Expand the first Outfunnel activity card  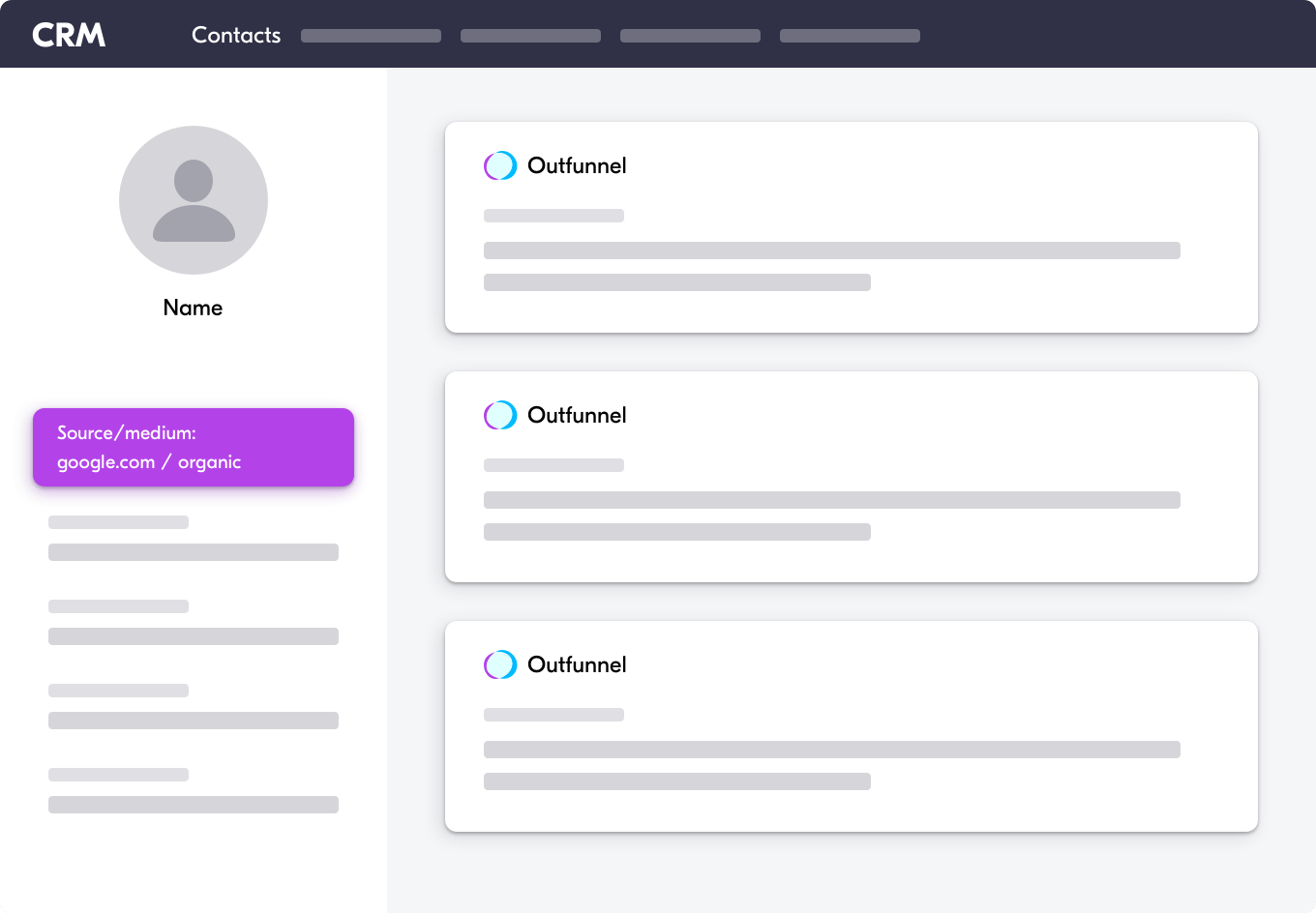(x=851, y=227)
